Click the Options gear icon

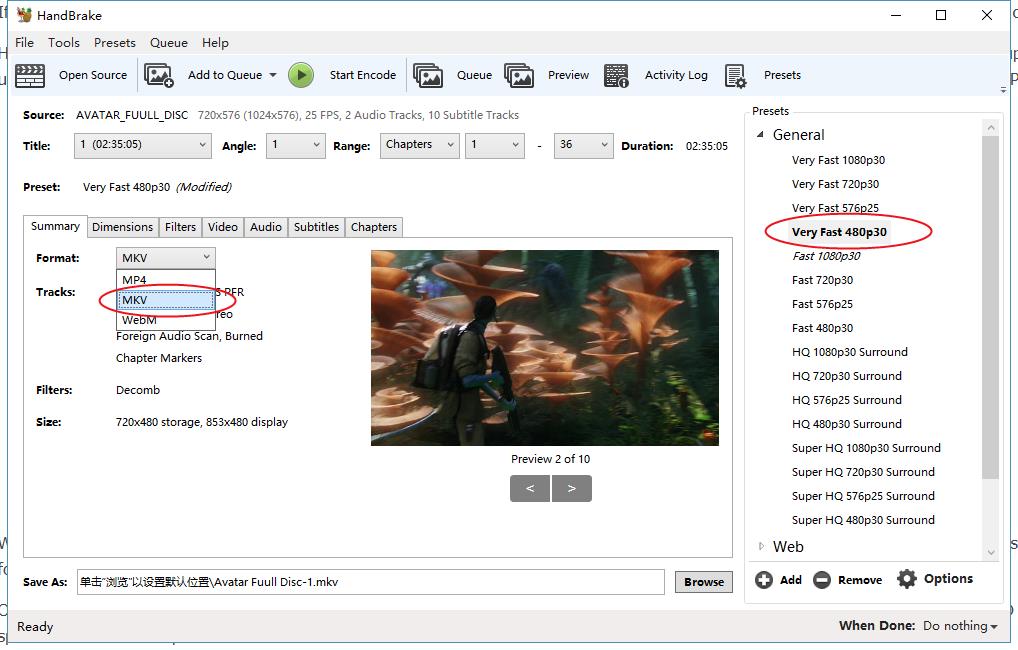point(907,579)
